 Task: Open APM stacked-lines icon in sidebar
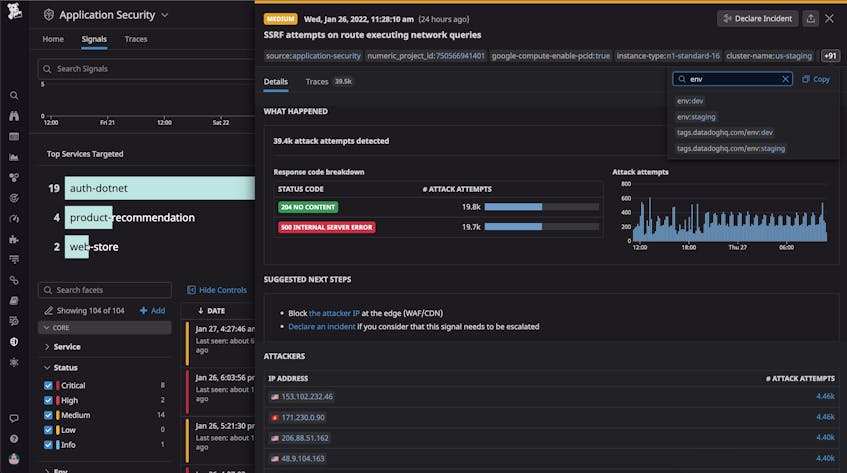click(14, 260)
